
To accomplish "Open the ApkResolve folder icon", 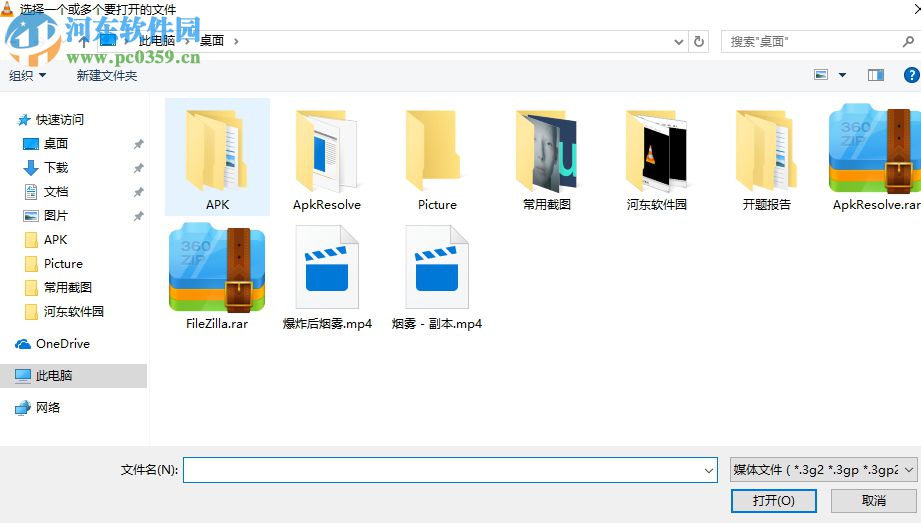I will tap(327, 150).
